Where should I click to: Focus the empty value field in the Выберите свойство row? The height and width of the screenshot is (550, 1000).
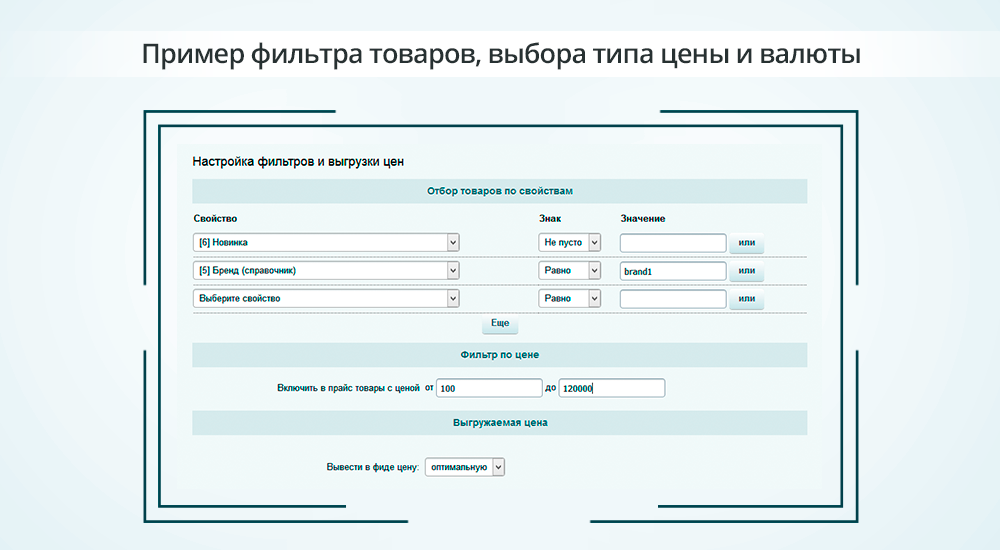[x=673, y=299]
